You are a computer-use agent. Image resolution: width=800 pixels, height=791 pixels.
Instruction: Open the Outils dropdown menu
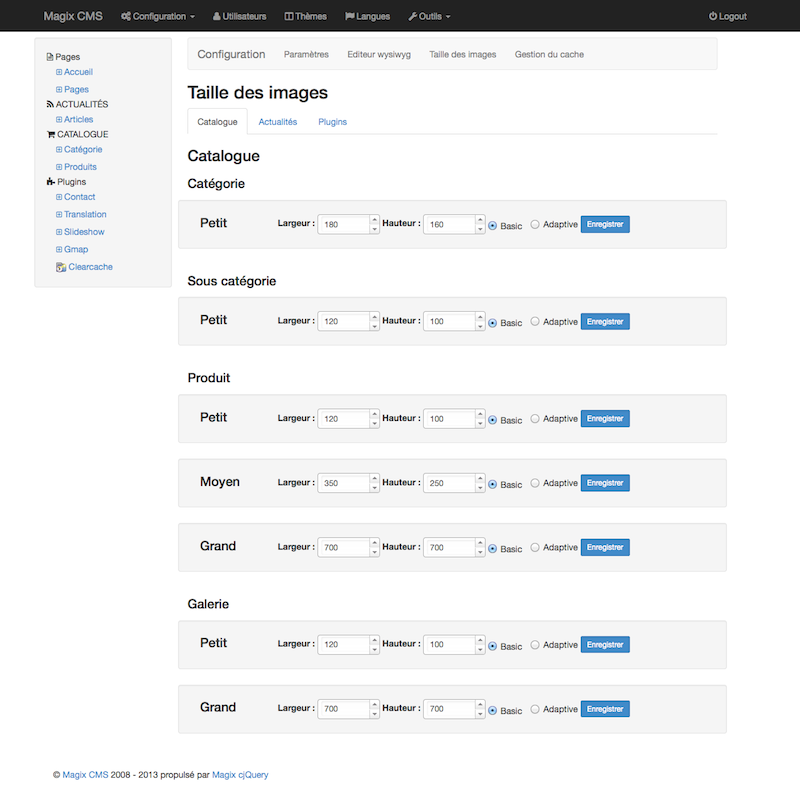[429, 16]
